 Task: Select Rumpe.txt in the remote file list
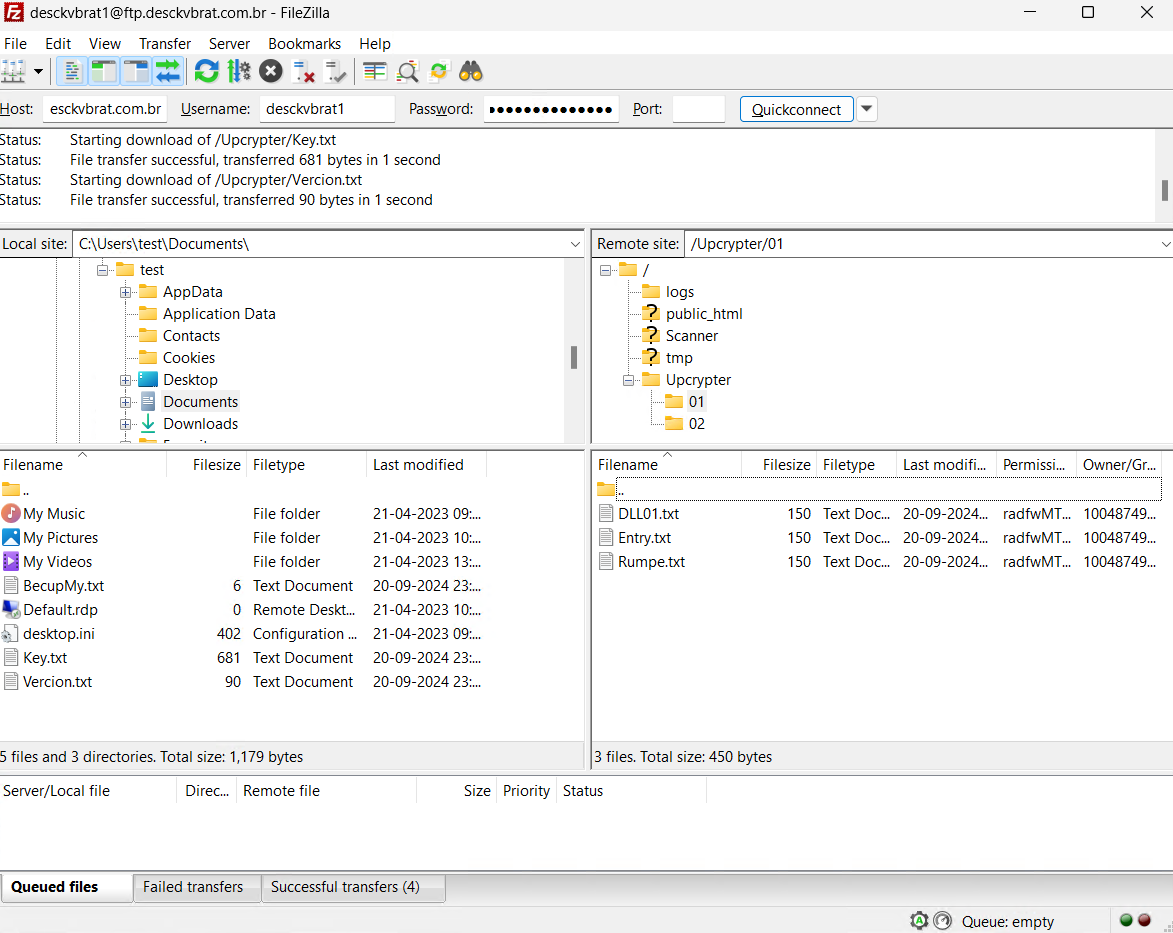(x=651, y=562)
